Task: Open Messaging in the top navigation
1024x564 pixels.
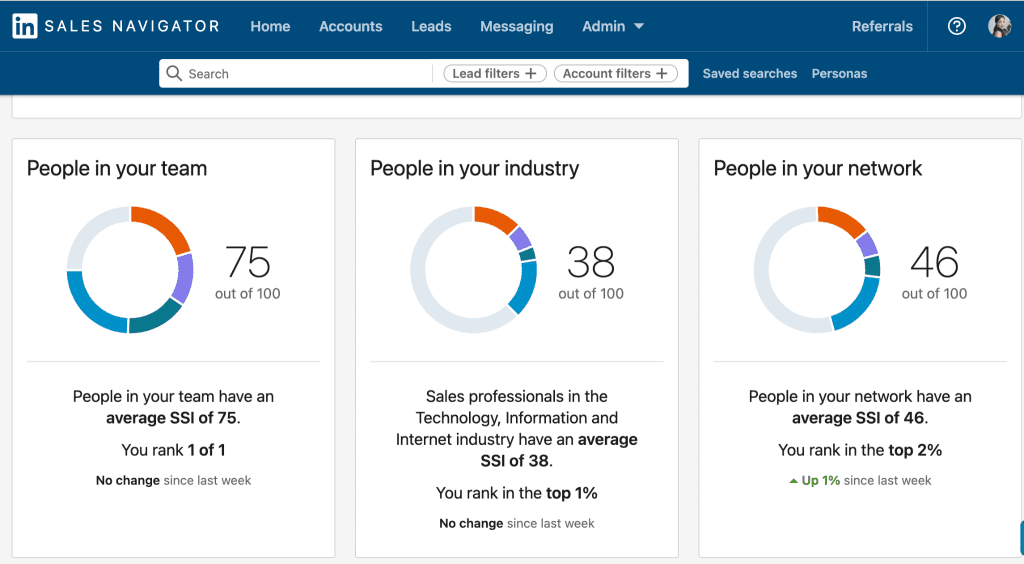Action: (x=517, y=27)
